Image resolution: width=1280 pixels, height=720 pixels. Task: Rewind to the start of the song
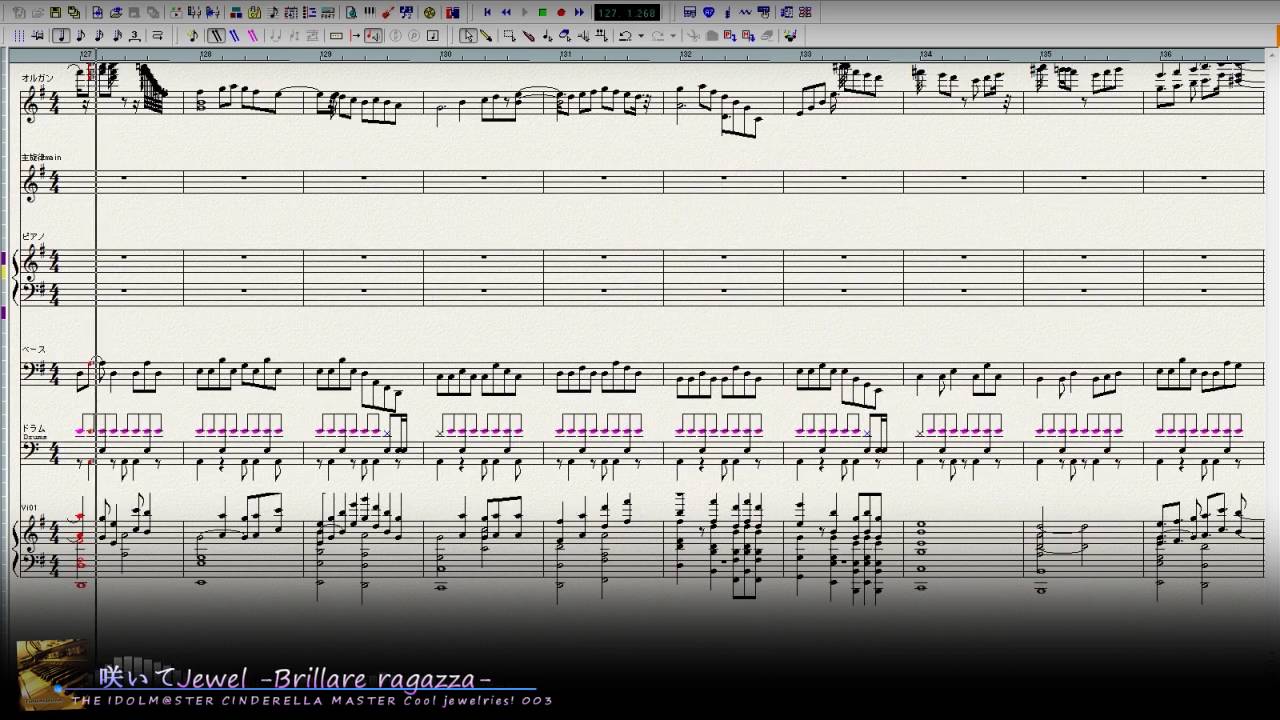pos(487,13)
